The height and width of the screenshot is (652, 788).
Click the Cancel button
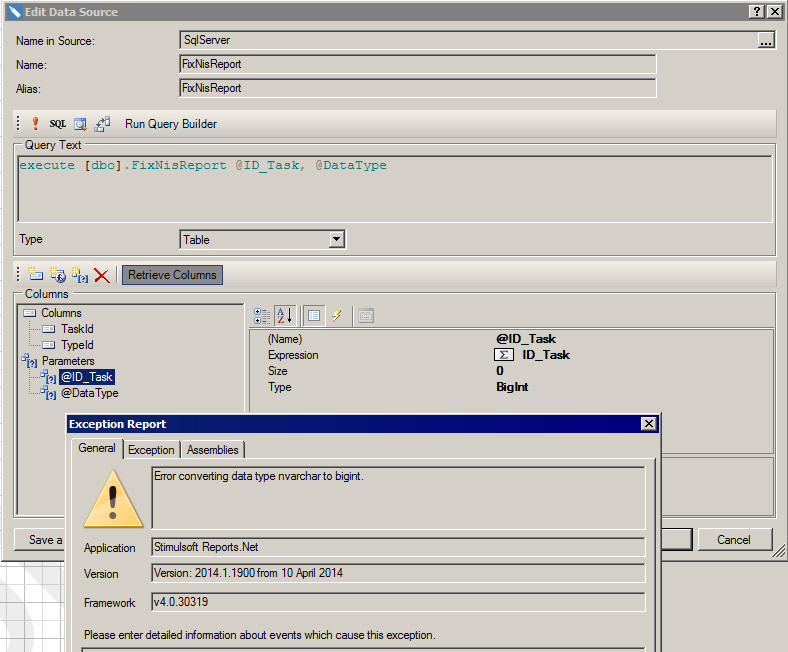(734, 540)
